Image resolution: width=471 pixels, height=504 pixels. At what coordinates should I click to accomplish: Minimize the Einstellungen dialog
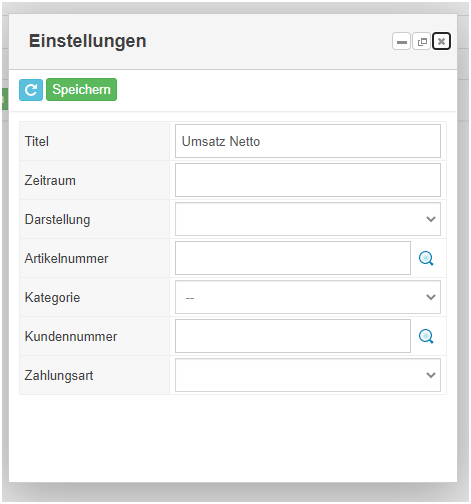click(x=401, y=42)
